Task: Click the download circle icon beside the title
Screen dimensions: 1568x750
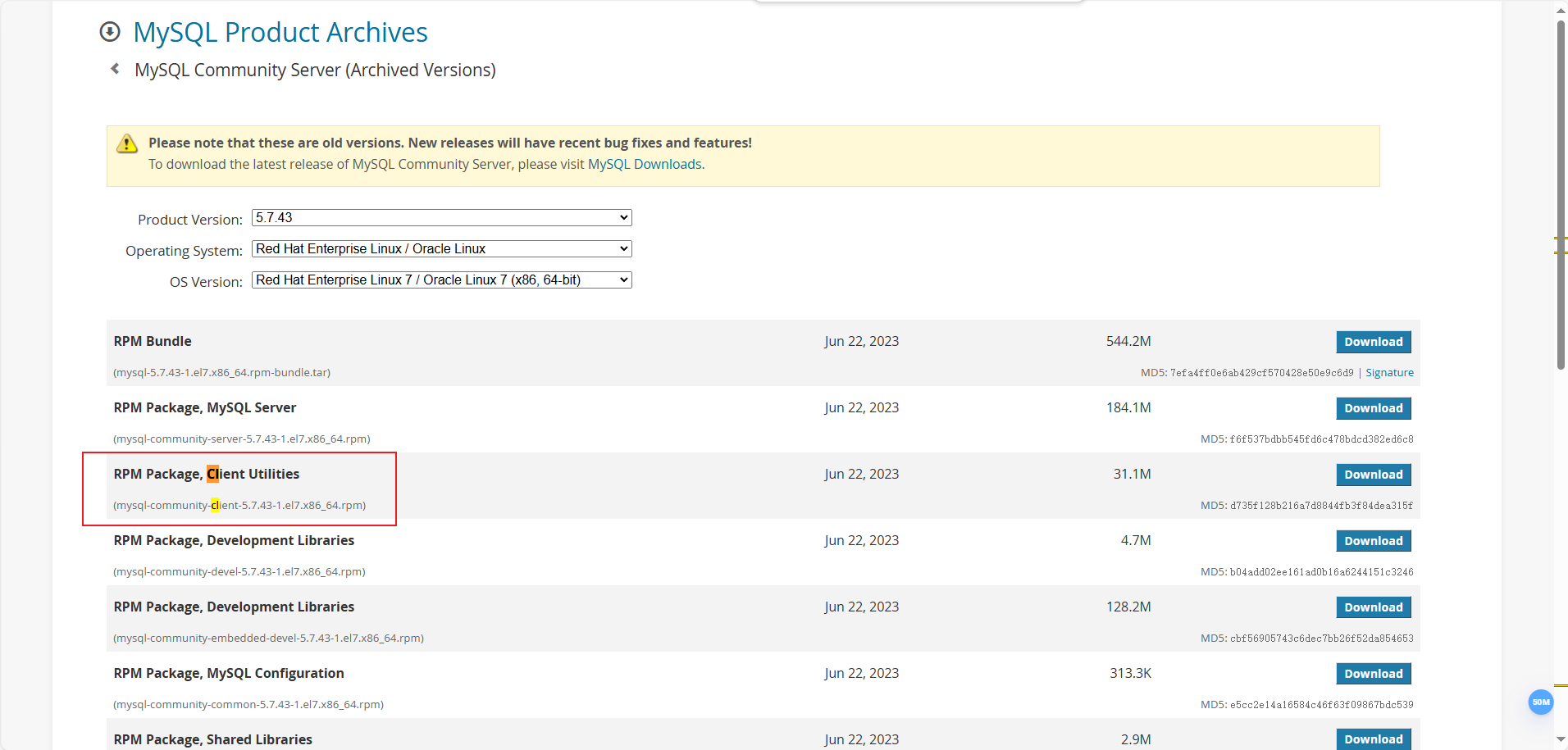Action: tap(109, 32)
